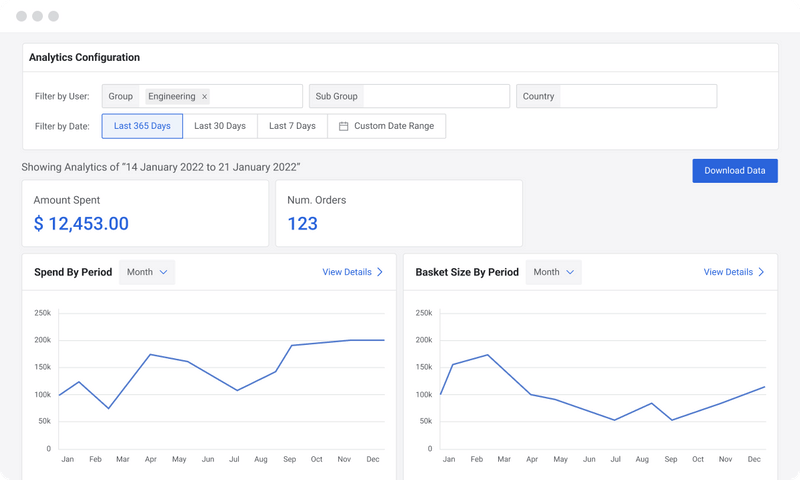The height and width of the screenshot is (480, 800).
Task: Select the Last 7 Days date filter
Action: coord(292,127)
